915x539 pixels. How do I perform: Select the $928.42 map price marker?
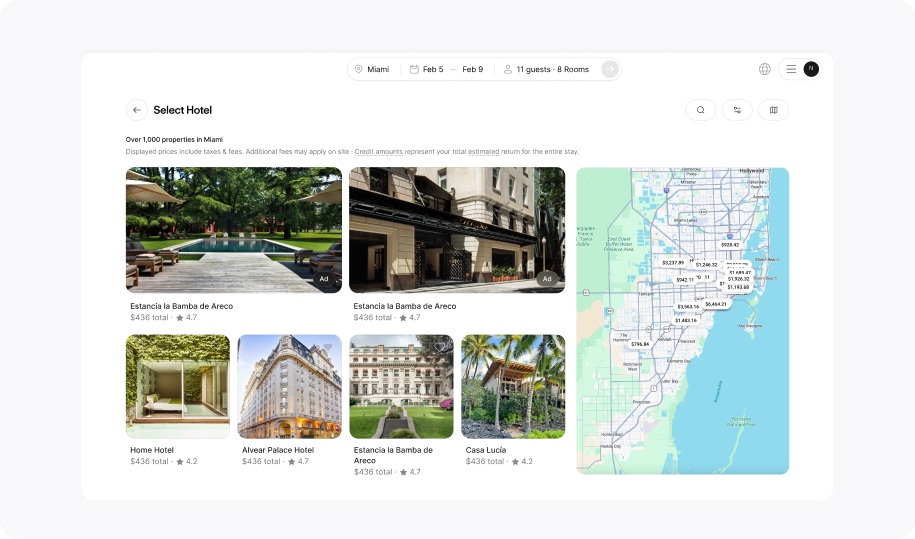[x=729, y=245]
